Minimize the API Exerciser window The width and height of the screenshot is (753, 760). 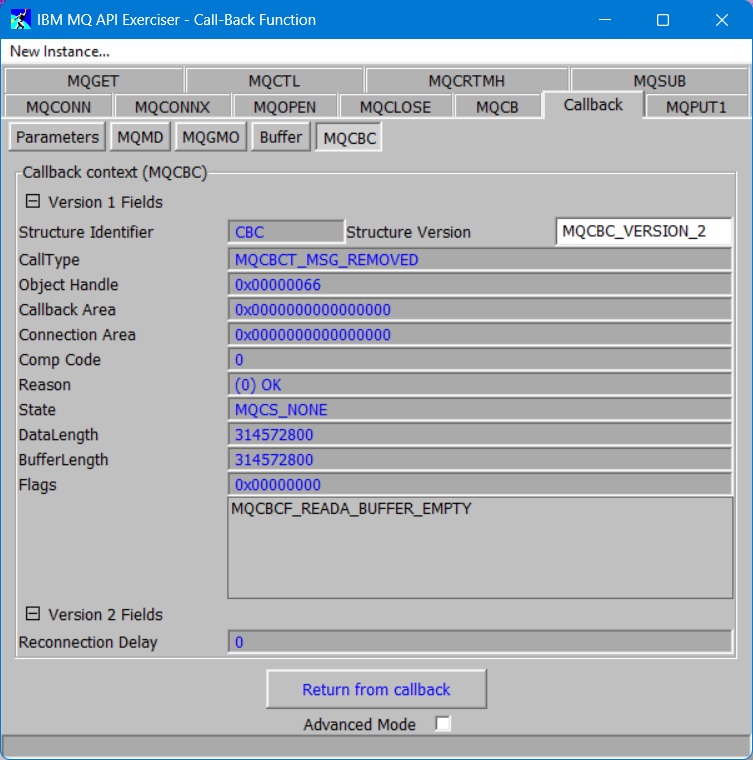click(605, 20)
